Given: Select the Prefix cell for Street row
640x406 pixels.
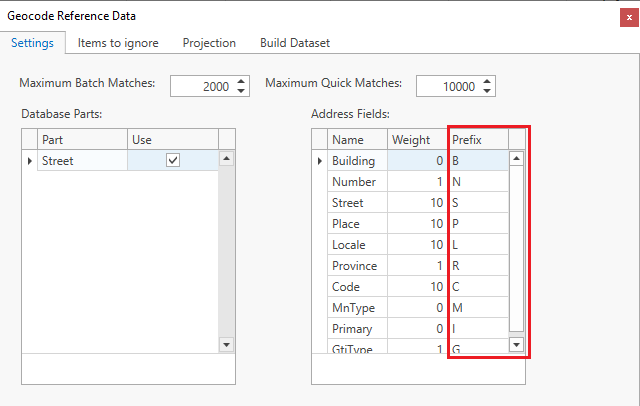Looking at the screenshot, I should point(477,203).
